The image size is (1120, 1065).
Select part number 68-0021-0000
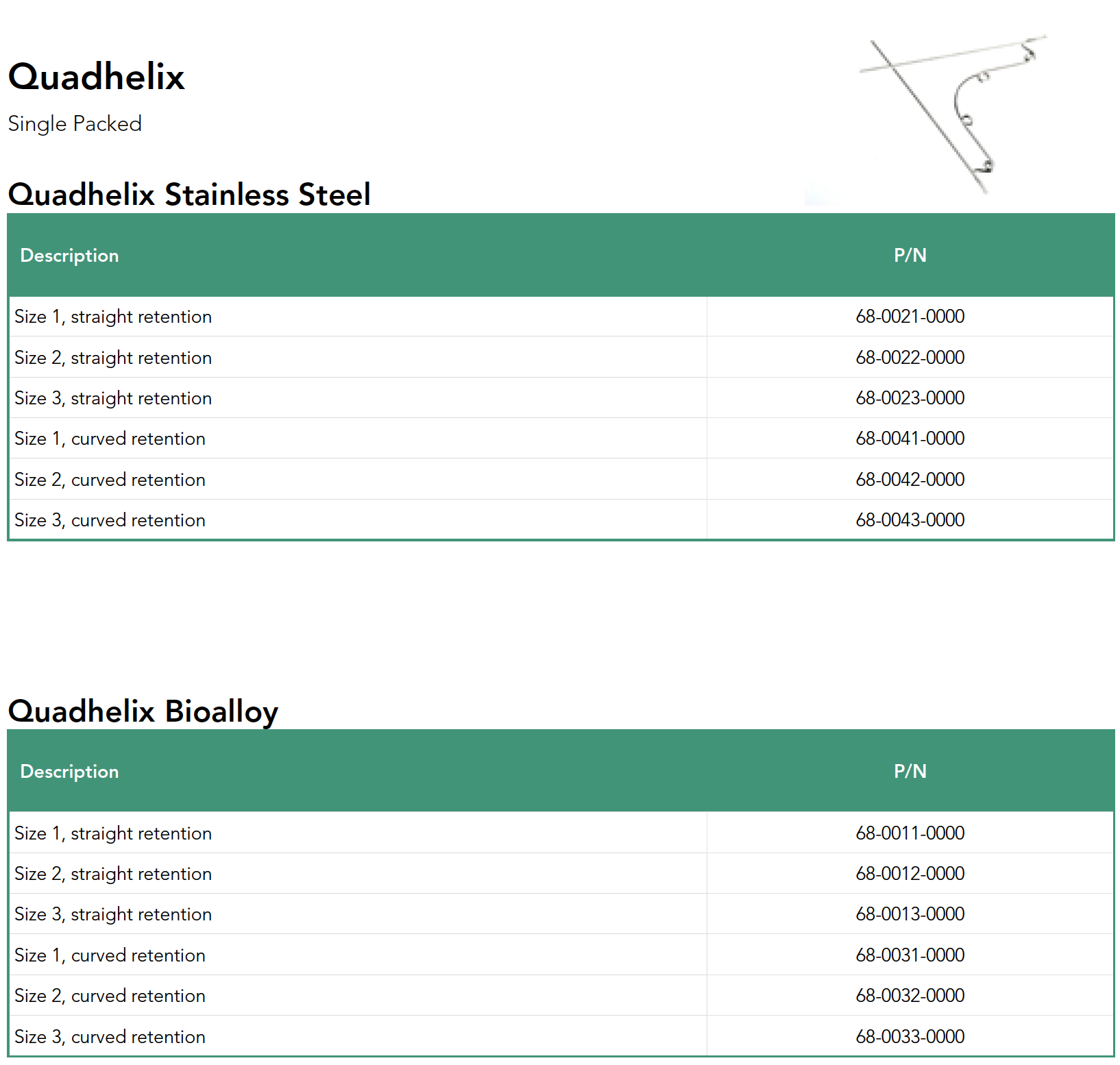(x=910, y=317)
